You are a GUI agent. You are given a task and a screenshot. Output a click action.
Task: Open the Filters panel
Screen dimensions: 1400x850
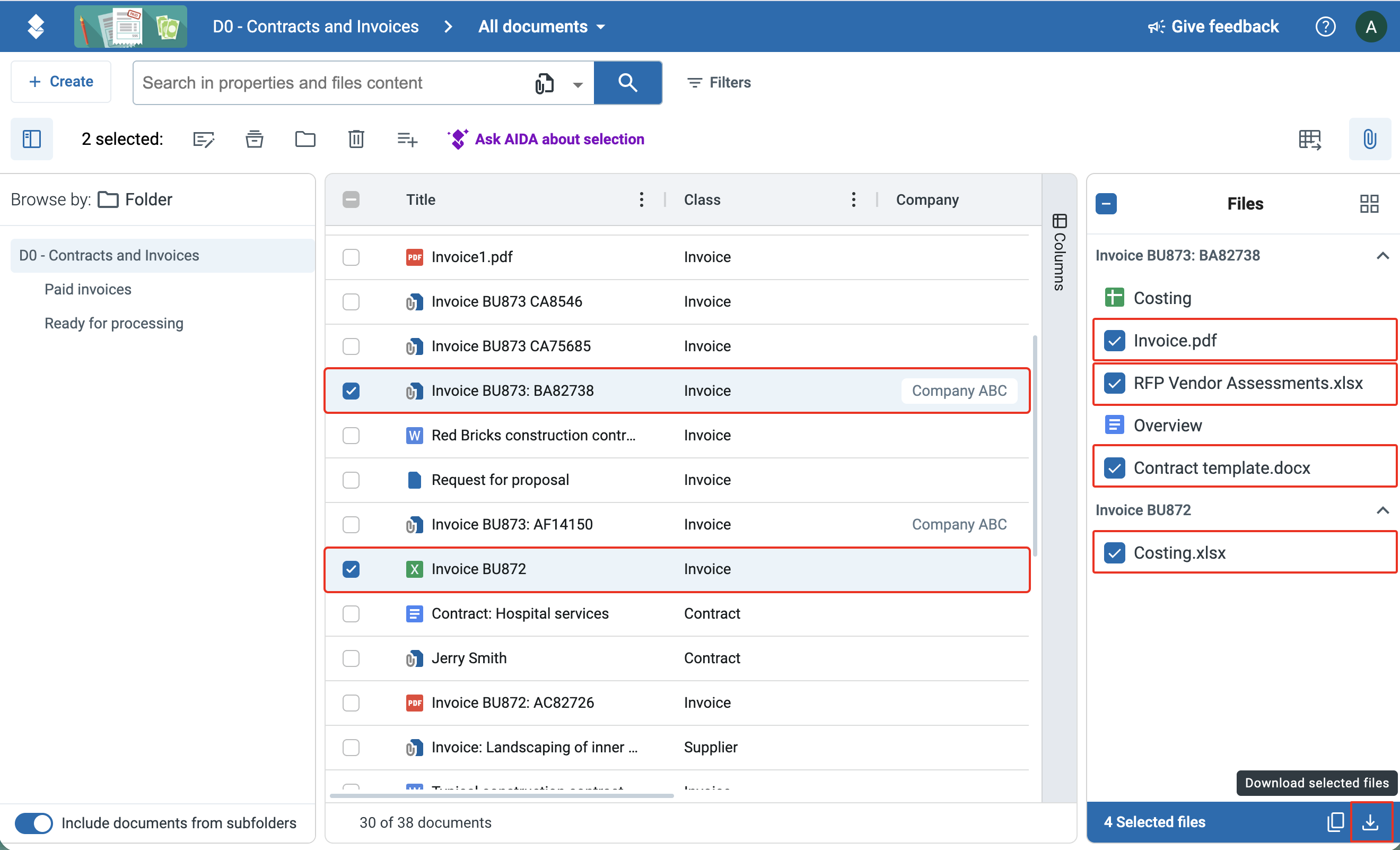tap(719, 82)
